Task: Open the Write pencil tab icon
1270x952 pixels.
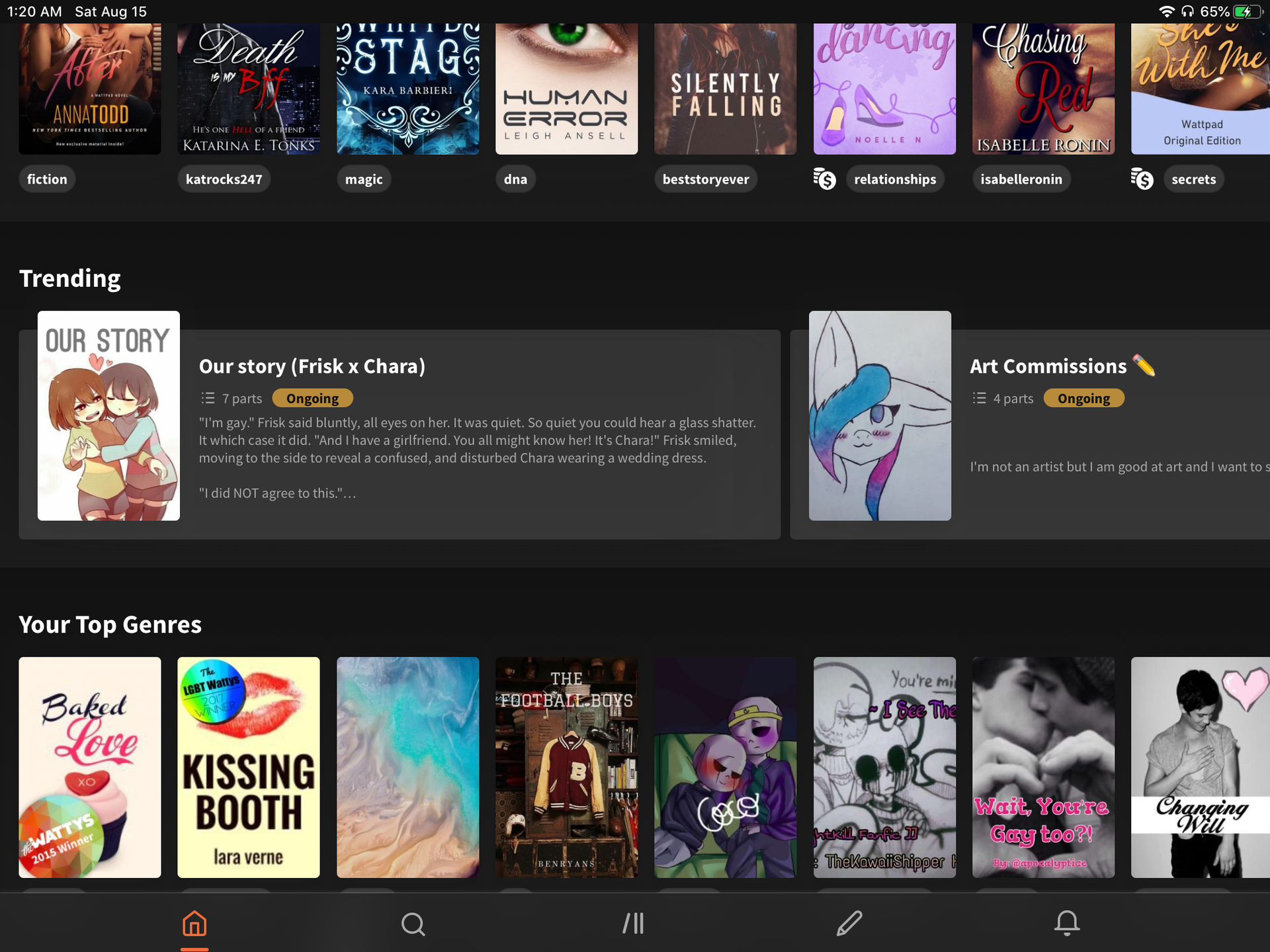Action: pyautogui.click(x=849, y=923)
